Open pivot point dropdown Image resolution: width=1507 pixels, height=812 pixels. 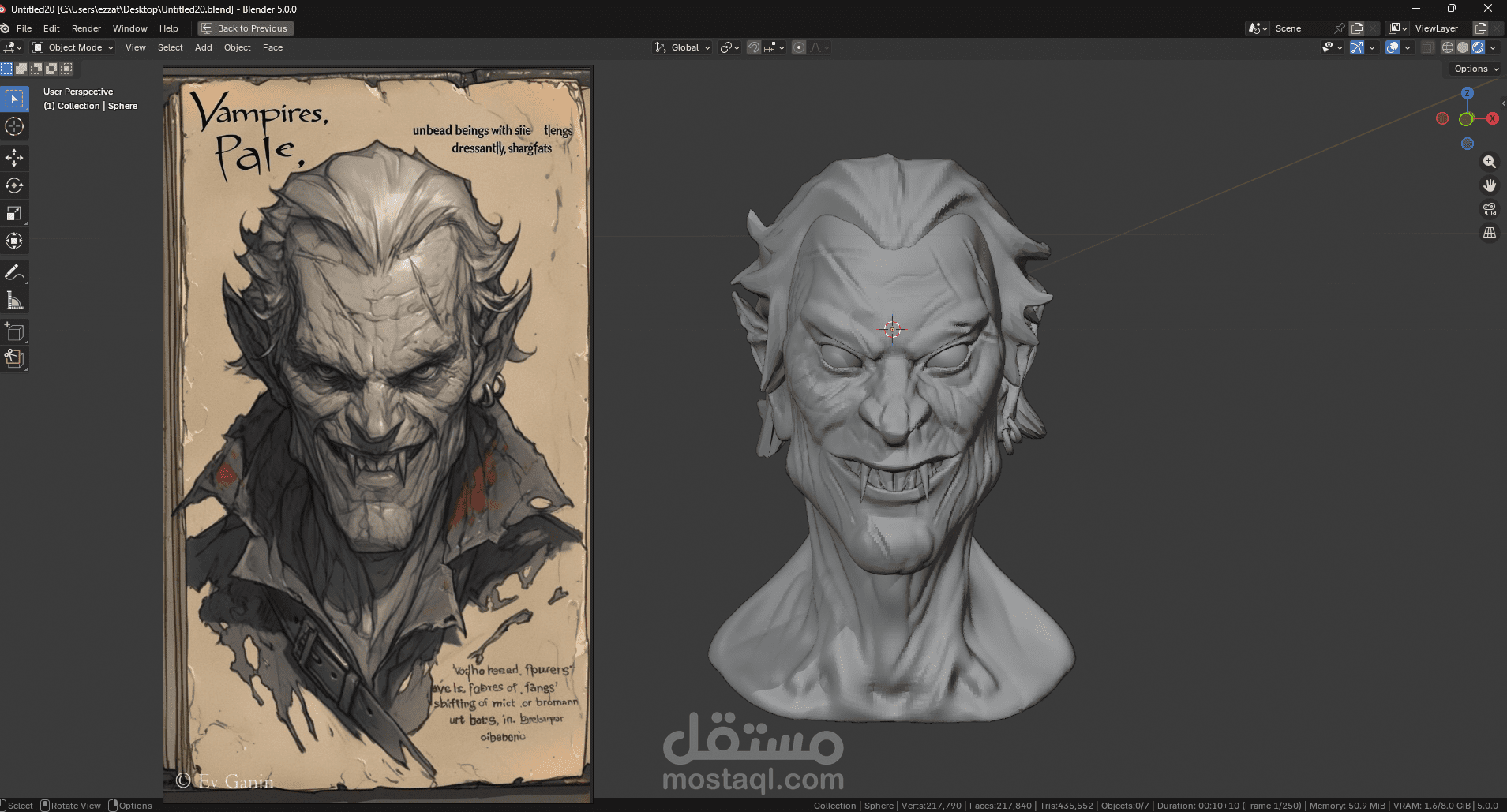(729, 47)
